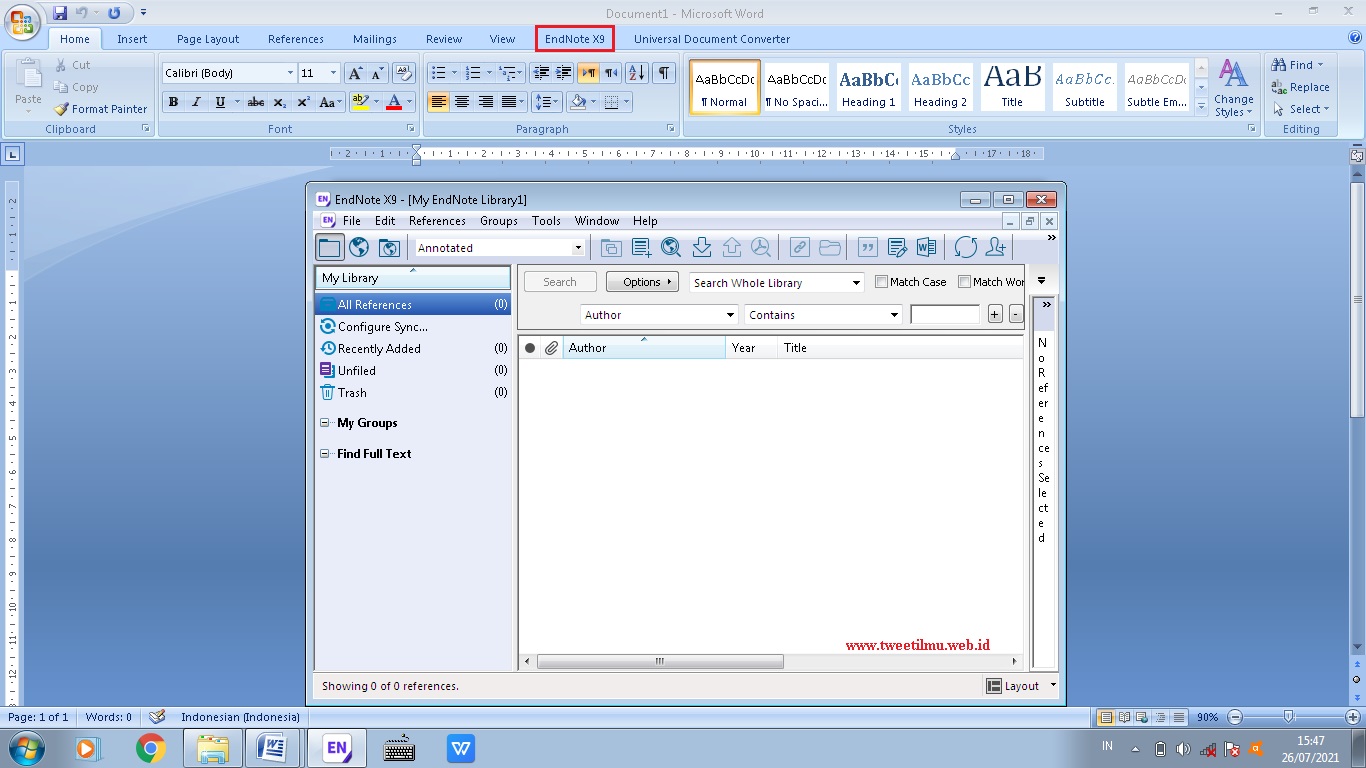Click the Sync Library icon
The width and height of the screenshot is (1366, 768).
tap(965, 248)
